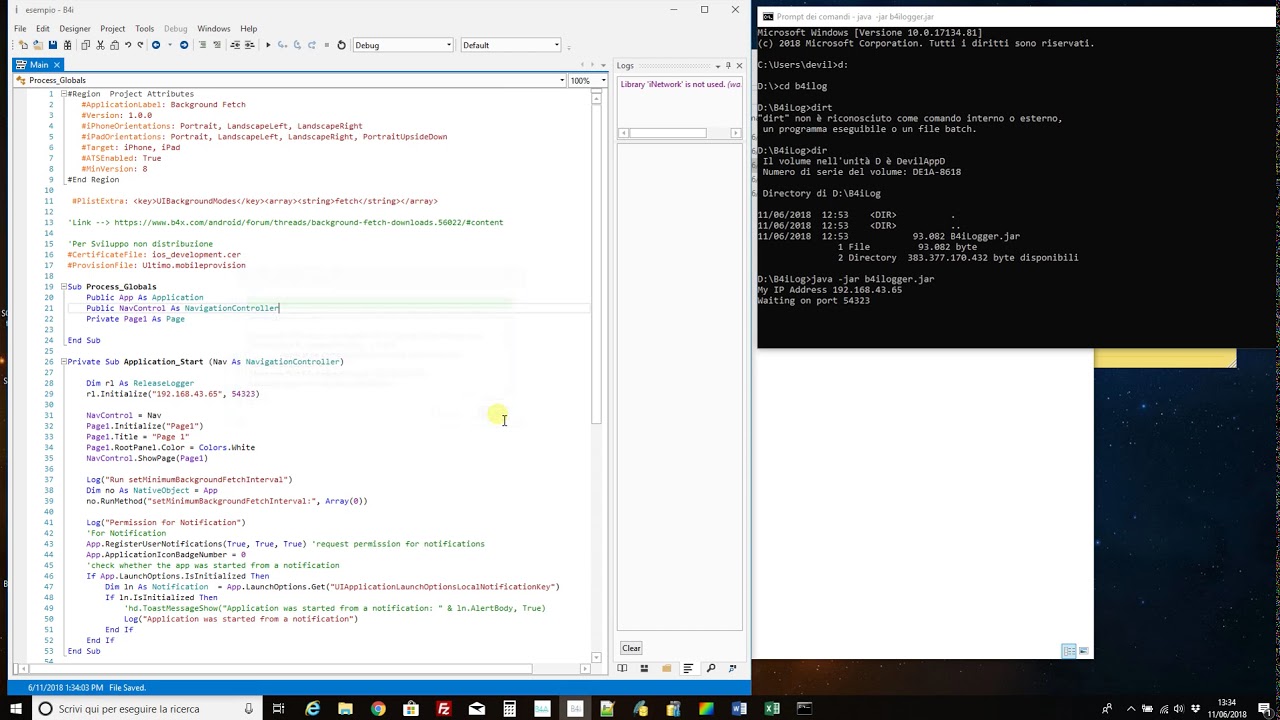The height and width of the screenshot is (720, 1280).
Task: Click the iNetwork library warning message
Action: click(x=680, y=84)
